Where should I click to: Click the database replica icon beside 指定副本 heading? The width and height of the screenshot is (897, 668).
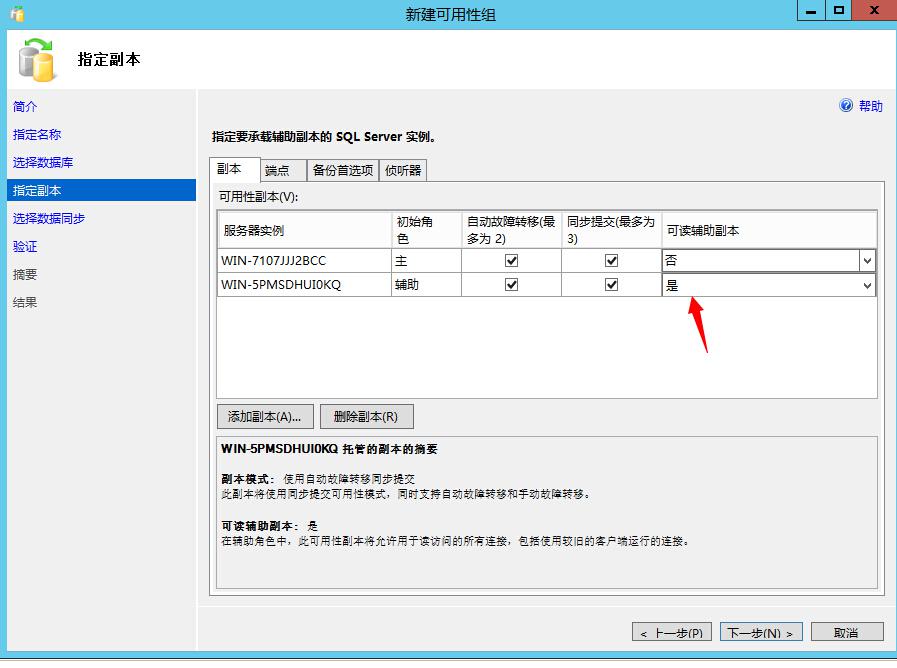[36, 59]
